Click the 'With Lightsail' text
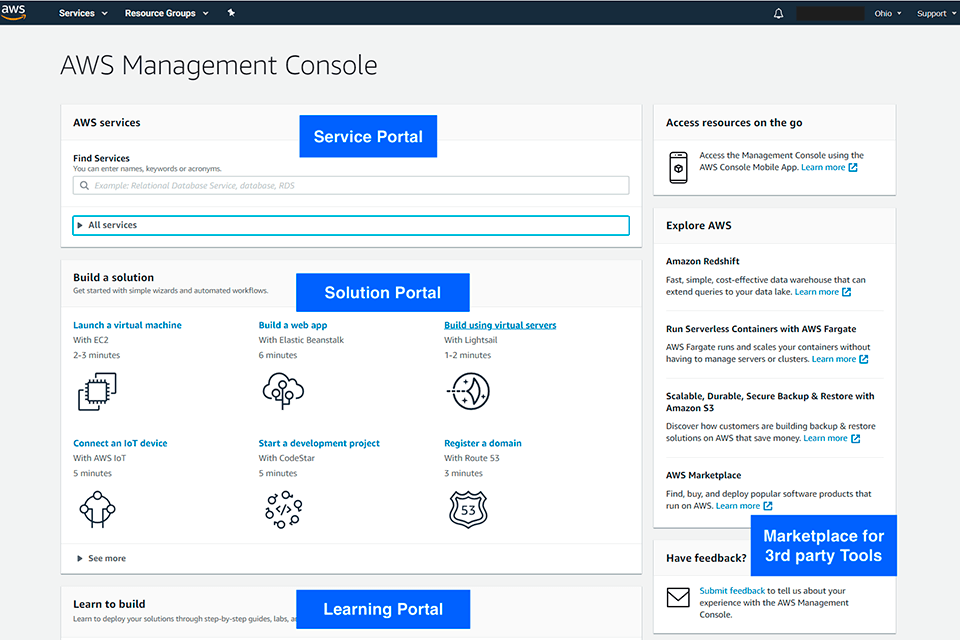Screen dimensions: 960x640 (x=471, y=341)
